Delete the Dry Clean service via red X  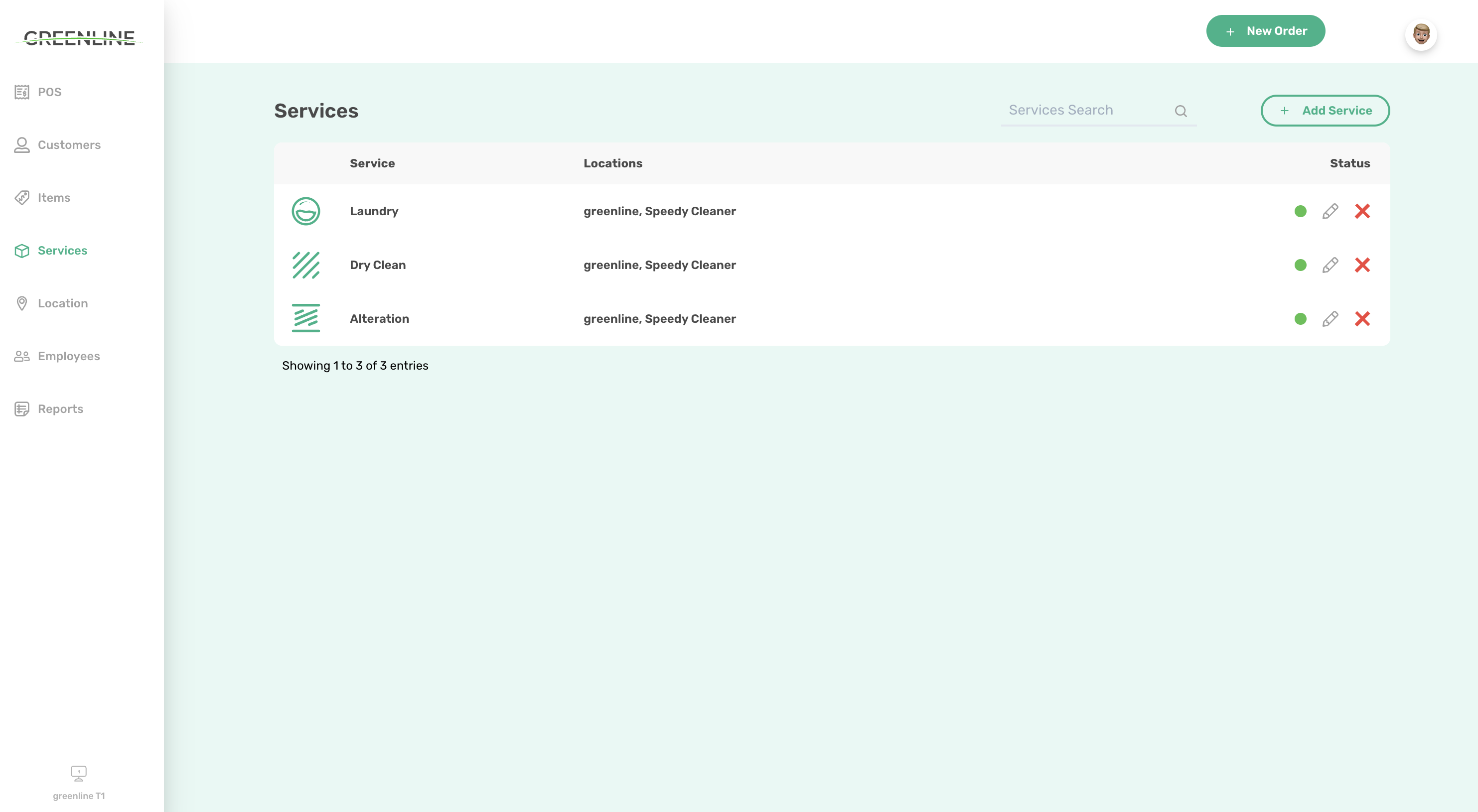pos(1363,265)
